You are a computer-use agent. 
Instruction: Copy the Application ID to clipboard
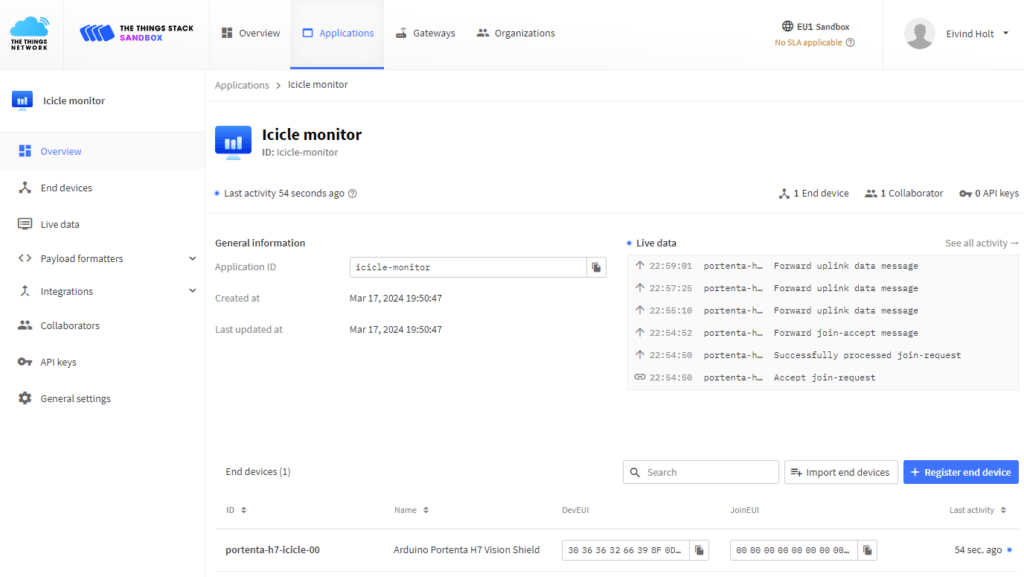point(596,268)
